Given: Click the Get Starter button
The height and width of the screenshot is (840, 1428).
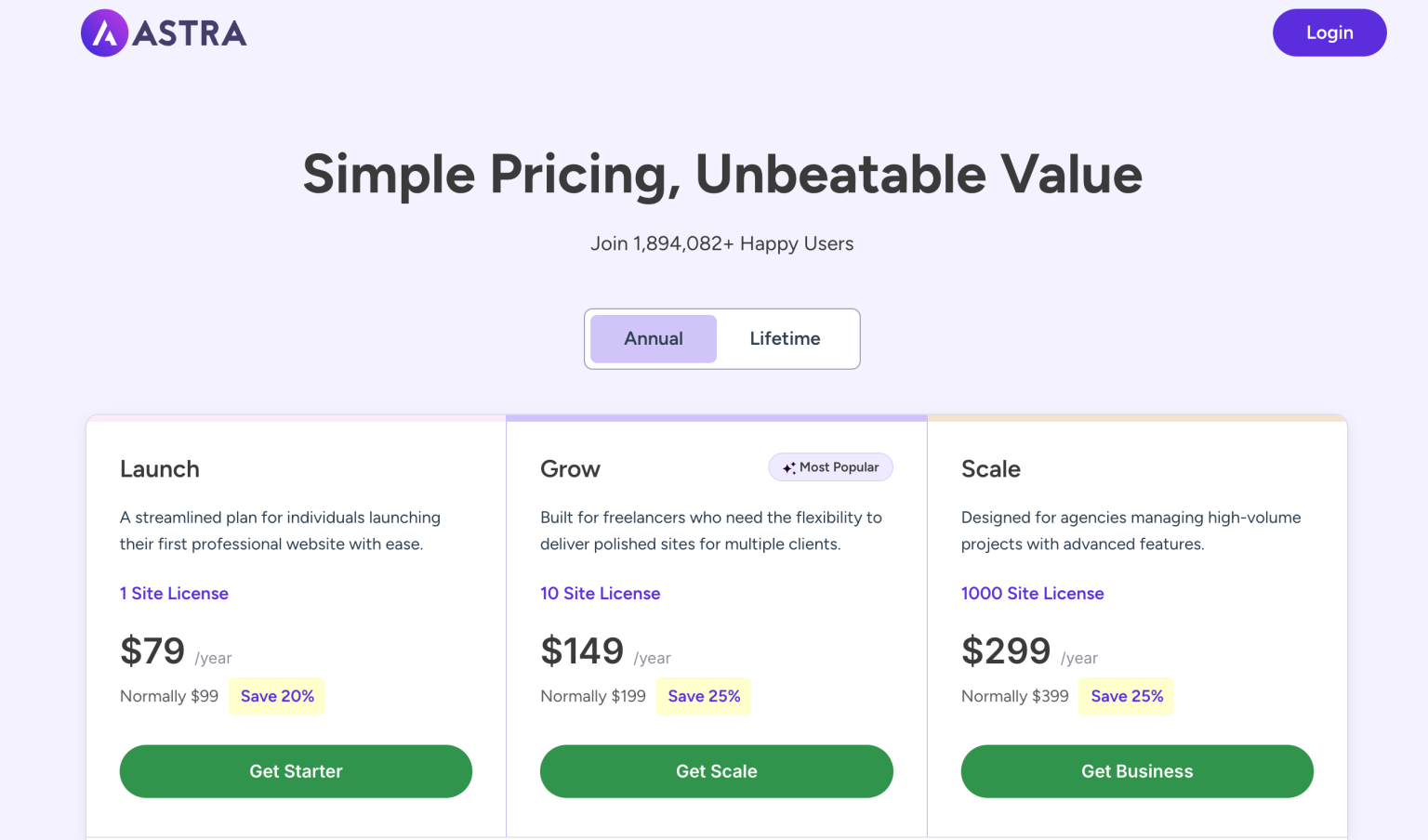Looking at the screenshot, I should [x=296, y=771].
